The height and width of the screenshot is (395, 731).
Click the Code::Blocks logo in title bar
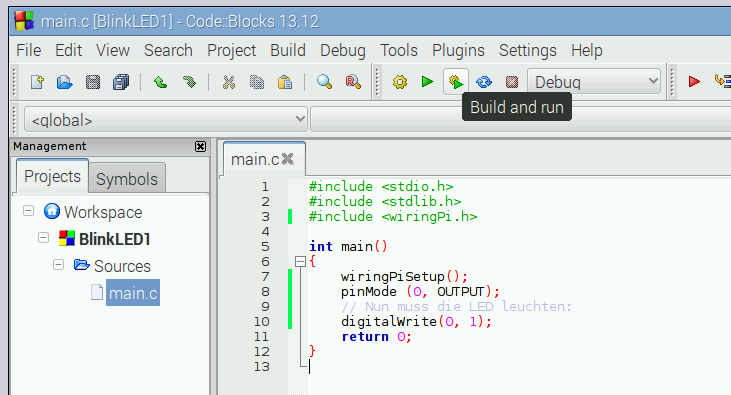[x=24, y=21]
